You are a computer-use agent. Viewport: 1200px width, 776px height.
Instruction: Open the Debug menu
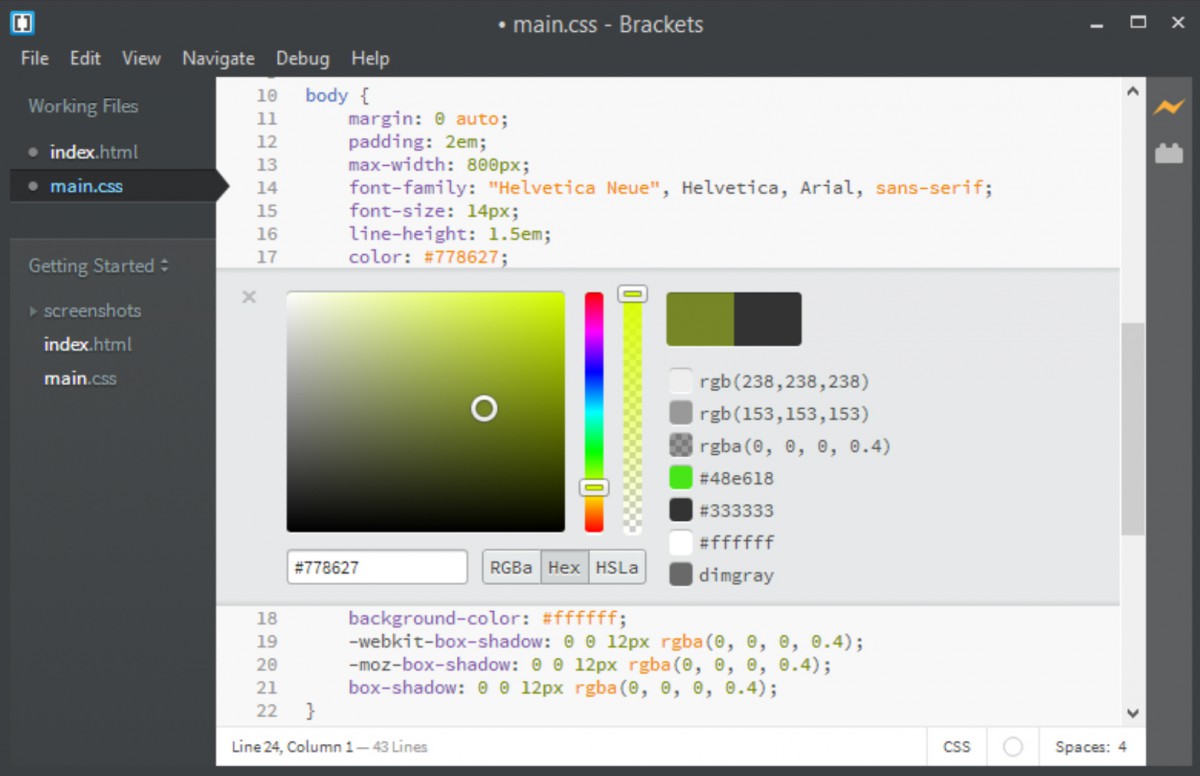(x=302, y=58)
